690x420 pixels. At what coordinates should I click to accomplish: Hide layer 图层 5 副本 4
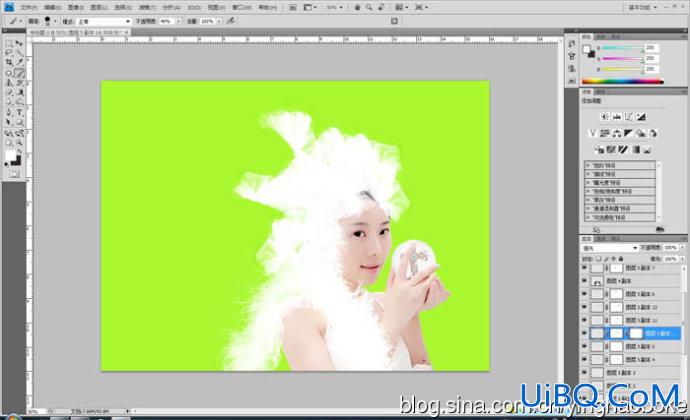[x=584, y=360]
